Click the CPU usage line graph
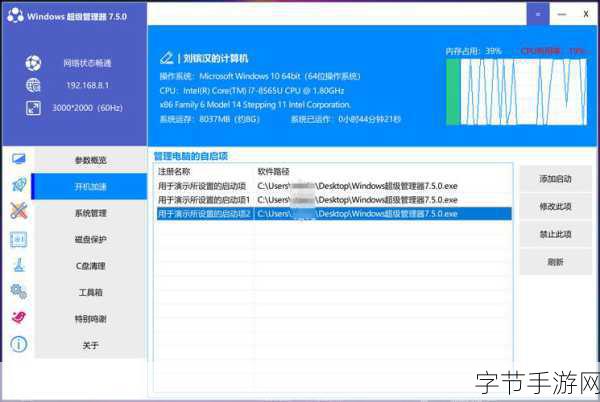Screen dimensions: 600x402 523,92
